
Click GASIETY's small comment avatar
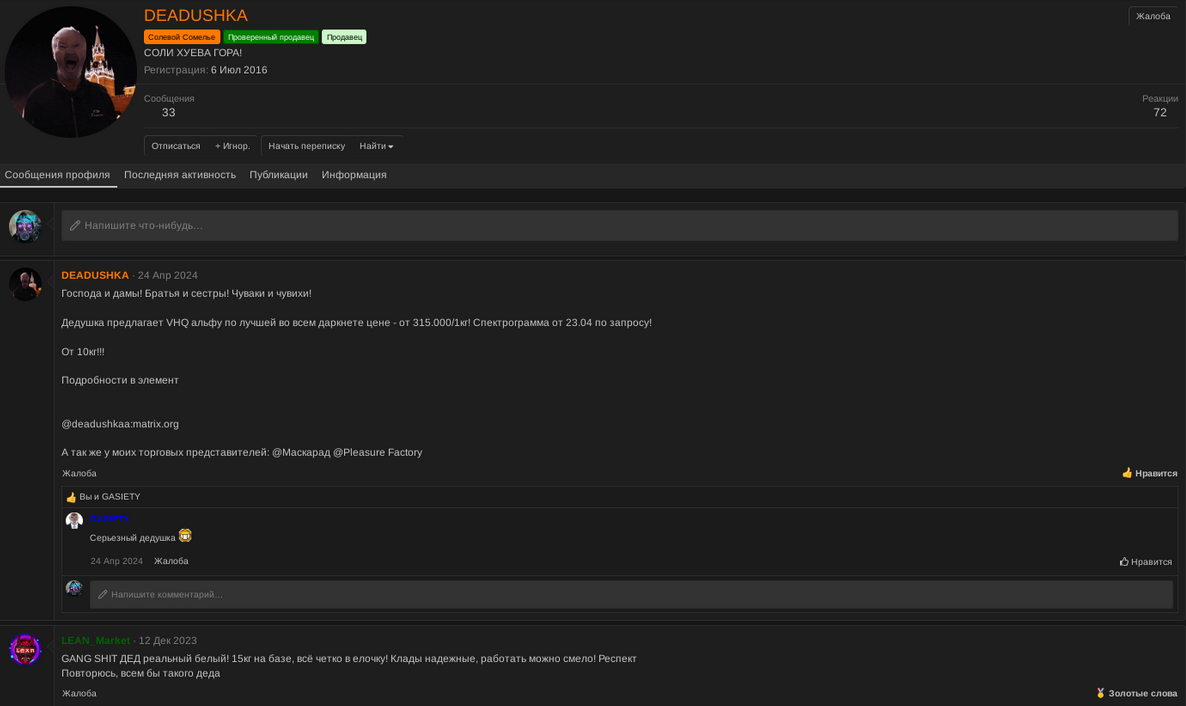coord(74,521)
